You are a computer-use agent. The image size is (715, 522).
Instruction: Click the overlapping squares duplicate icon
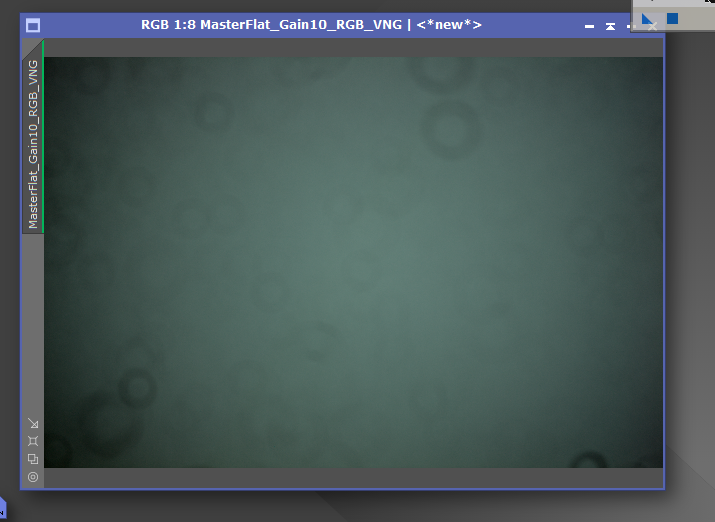click(33, 459)
